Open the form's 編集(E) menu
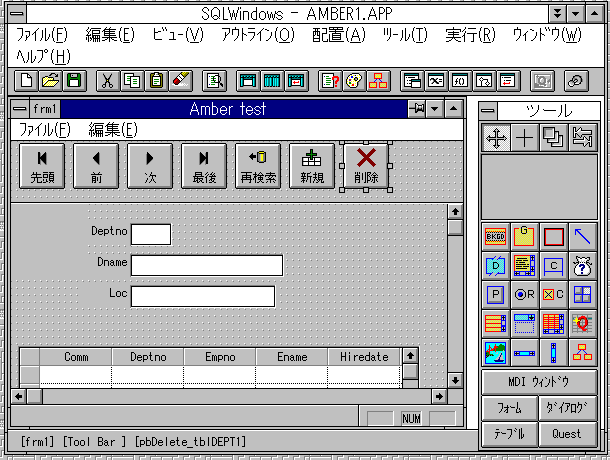610x460 pixels. 113,130
